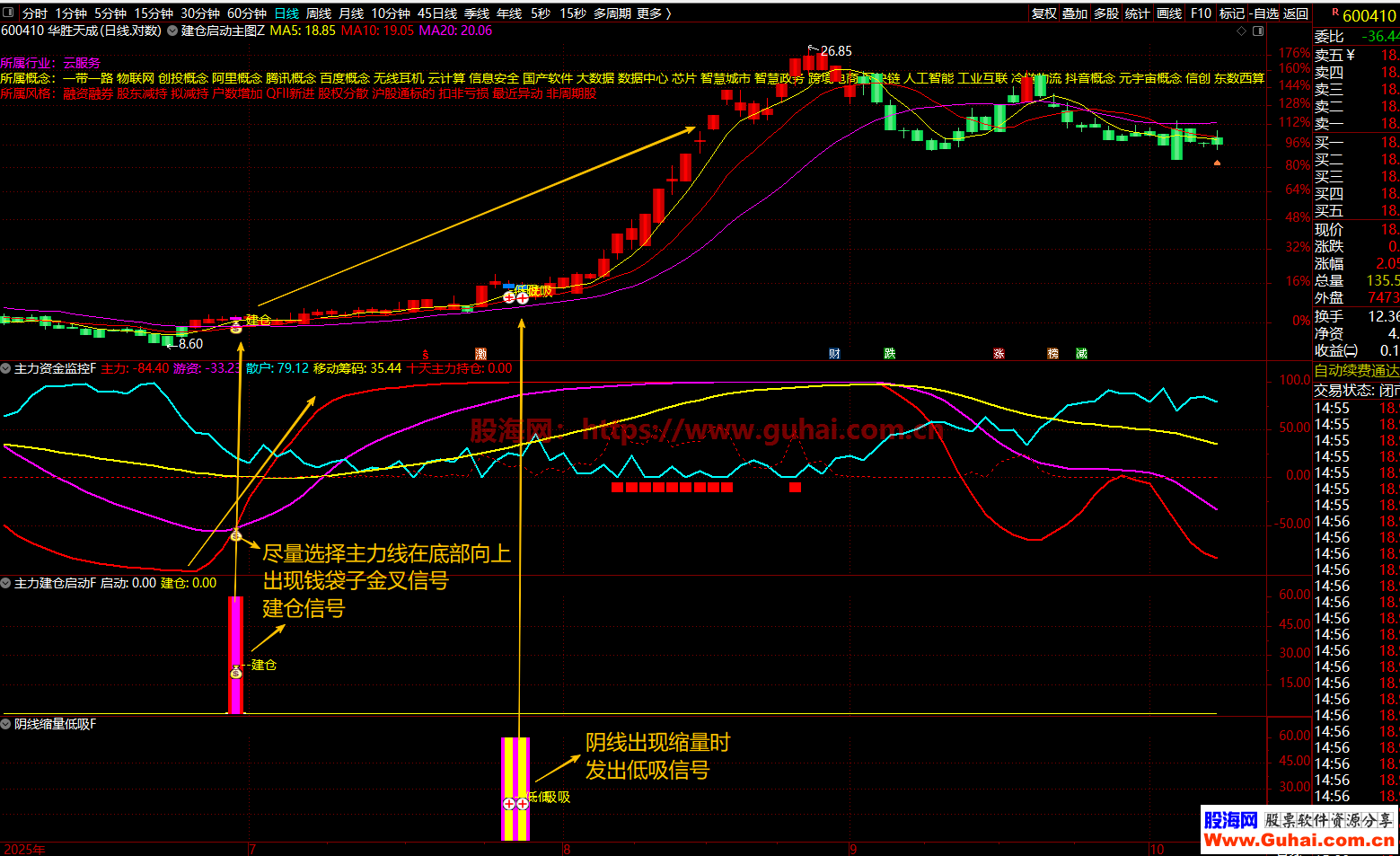Click the money bag icon in 主力建仓启动F panel

click(236, 672)
